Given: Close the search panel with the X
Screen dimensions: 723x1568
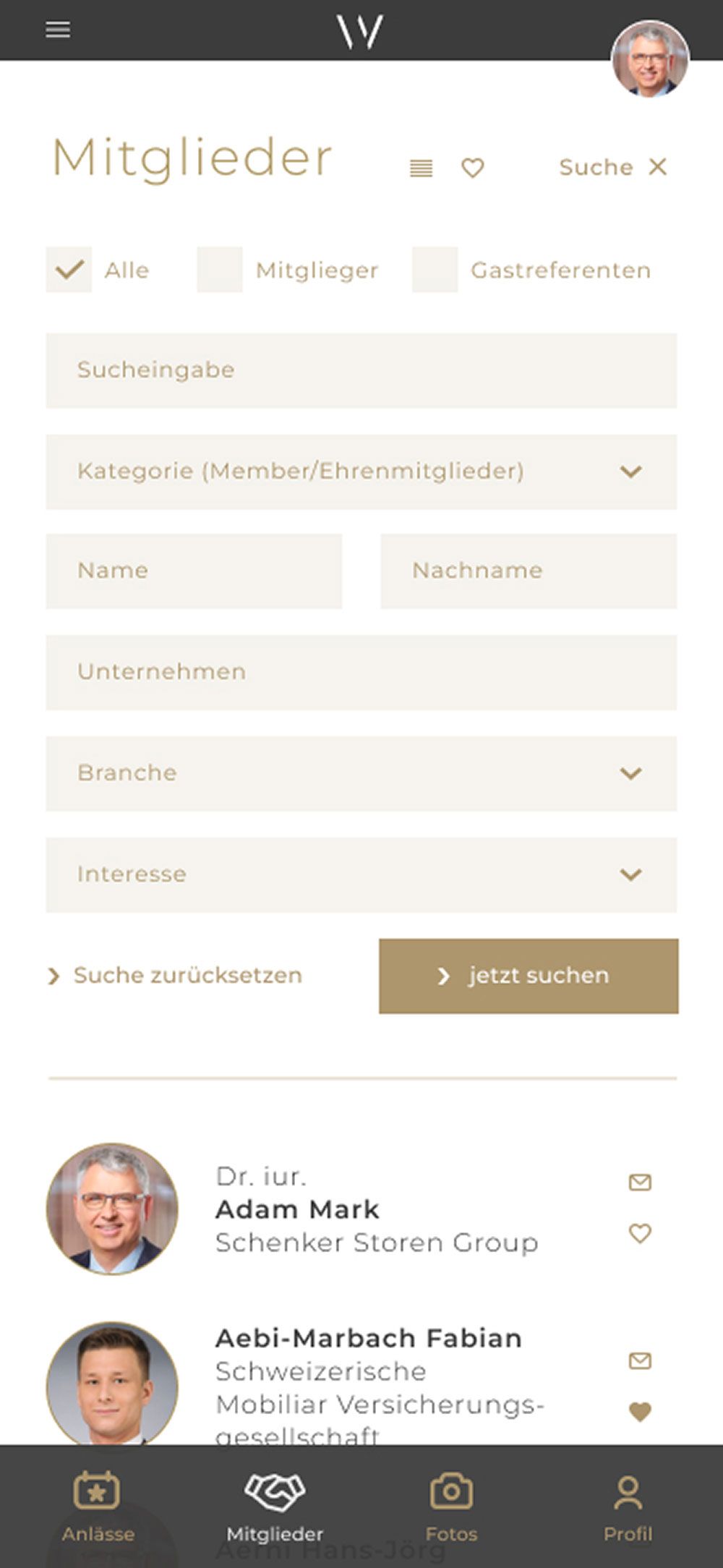Looking at the screenshot, I should pos(657,167).
